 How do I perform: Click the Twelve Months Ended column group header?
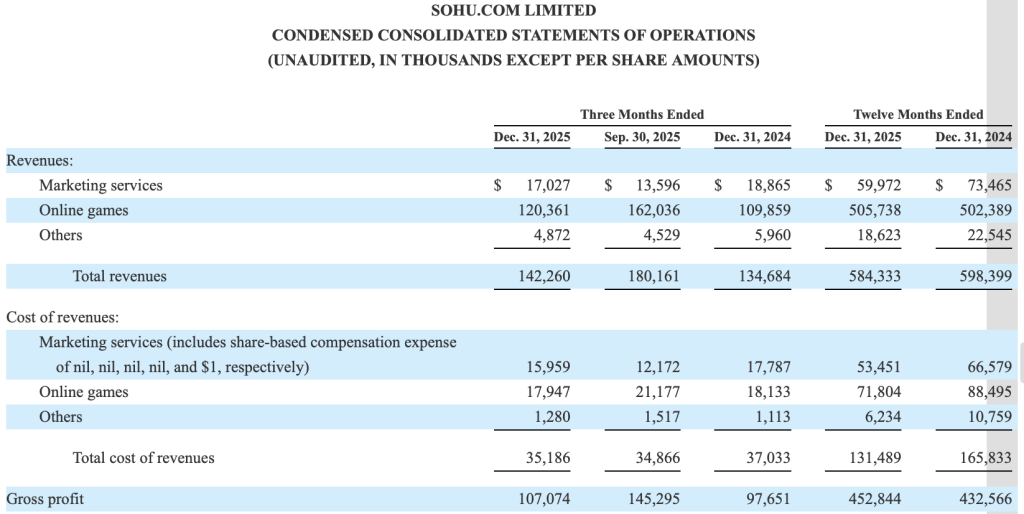917,115
